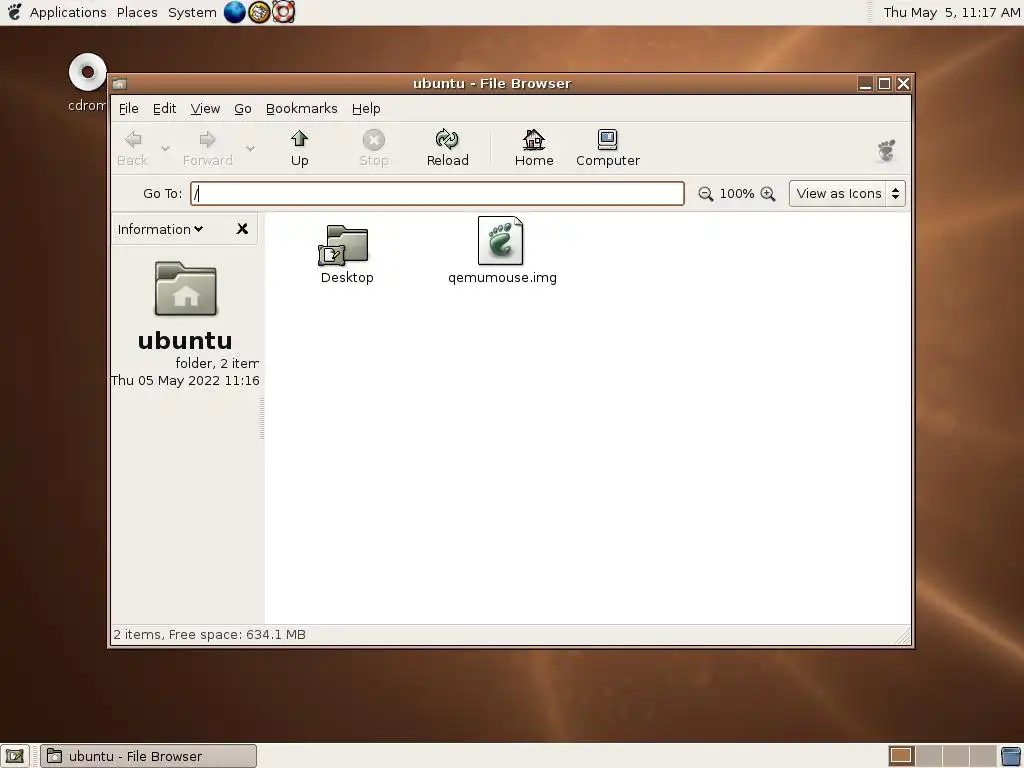This screenshot has height=768, width=1024.
Task: Reset zoom by clicking 100%
Action: pyautogui.click(x=737, y=194)
